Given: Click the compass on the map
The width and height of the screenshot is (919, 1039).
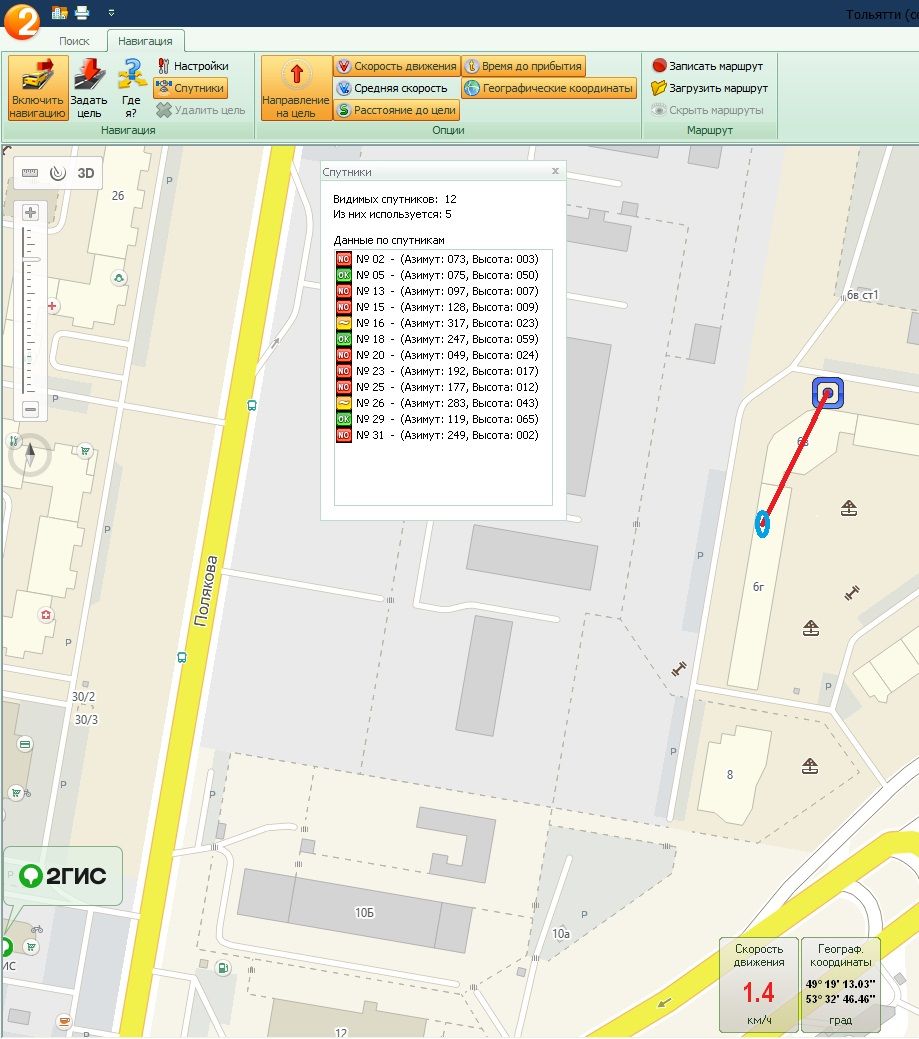Looking at the screenshot, I should click(x=30, y=456).
